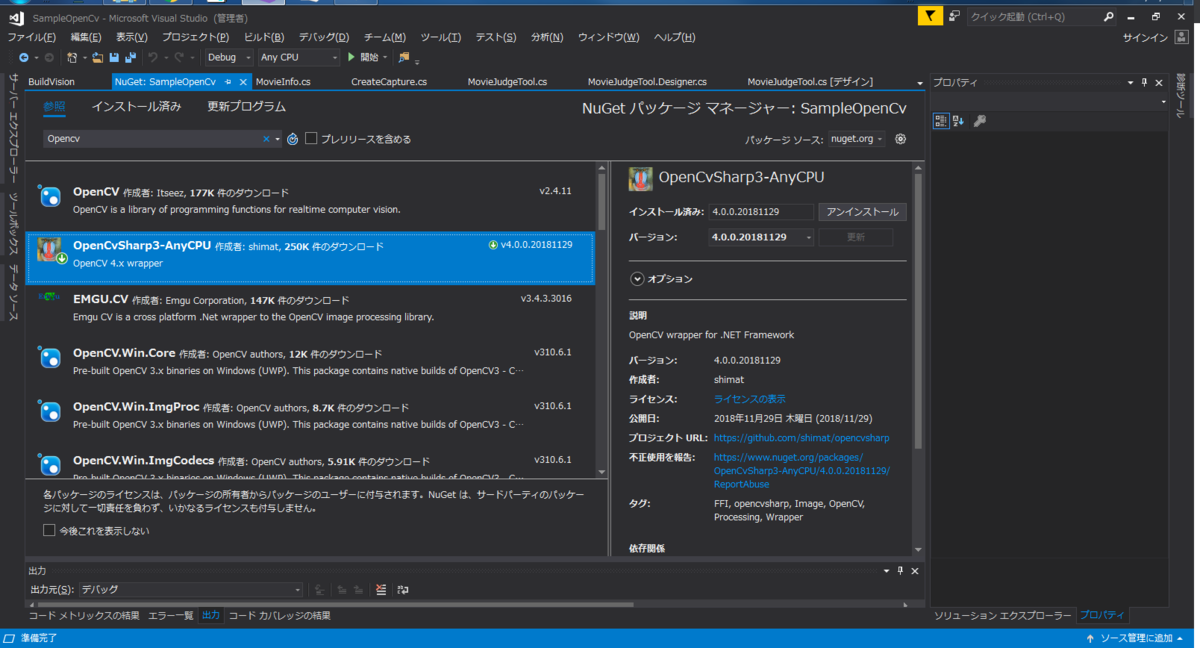Click the Opencv search input field
Viewport: 1200px width, 648px height.
click(152, 139)
